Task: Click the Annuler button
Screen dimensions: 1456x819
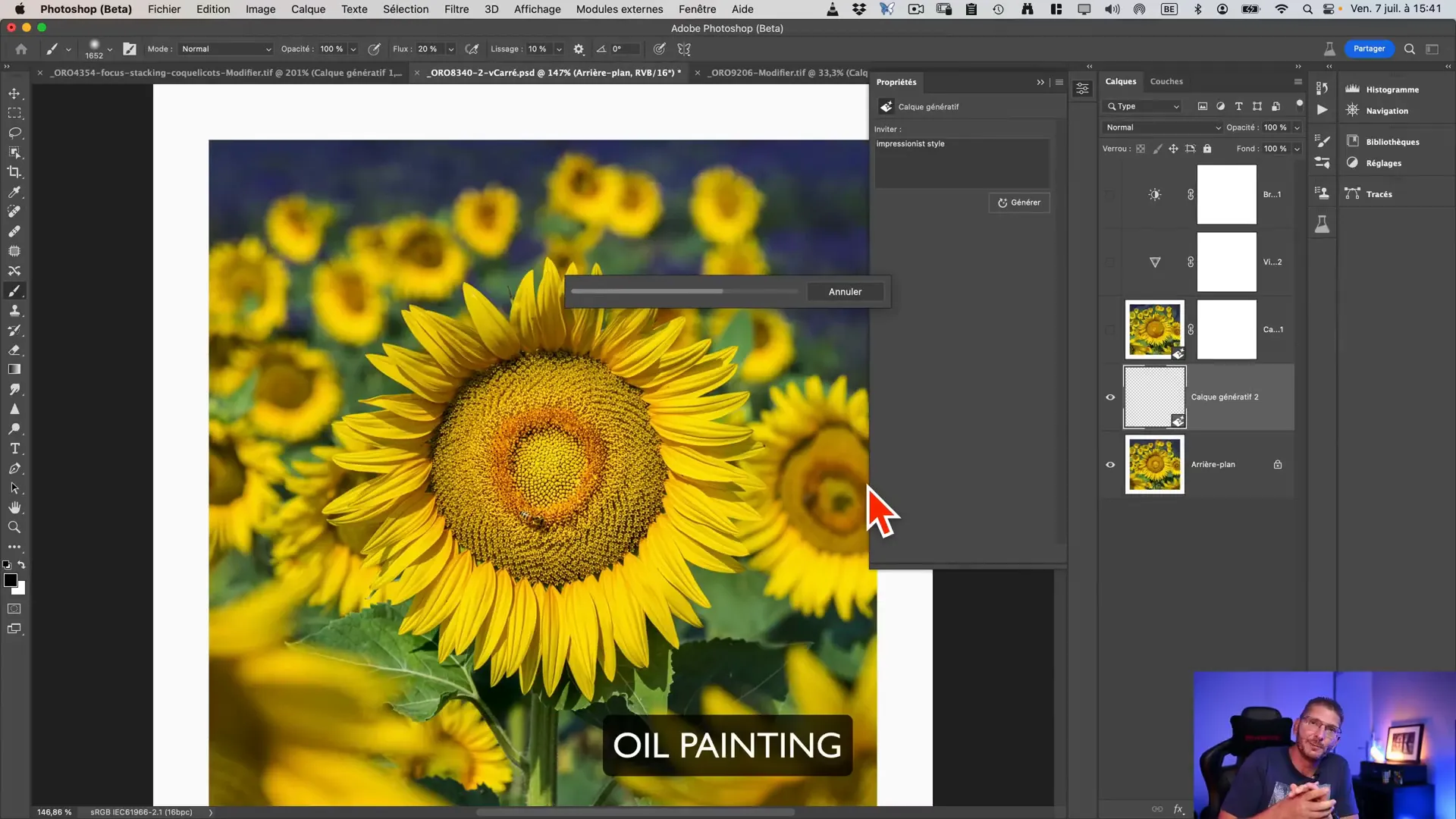Action: click(845, 292)
